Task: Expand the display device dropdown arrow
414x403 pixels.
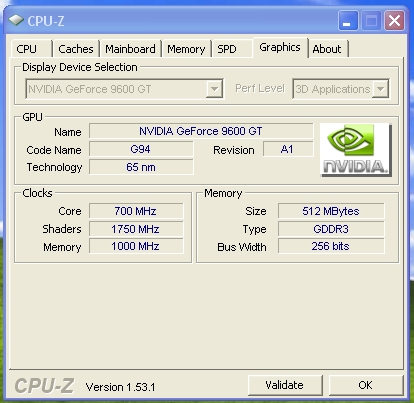Action: (x=214, y=89)
